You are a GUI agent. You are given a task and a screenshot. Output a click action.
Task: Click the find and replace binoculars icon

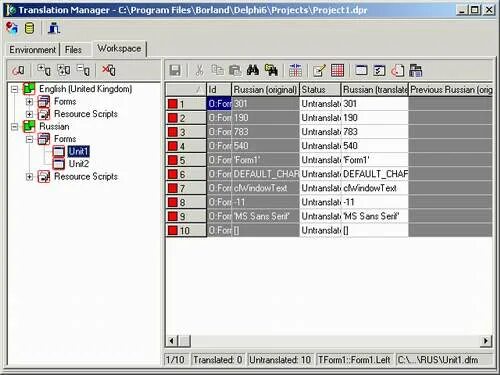click(271, 71)
